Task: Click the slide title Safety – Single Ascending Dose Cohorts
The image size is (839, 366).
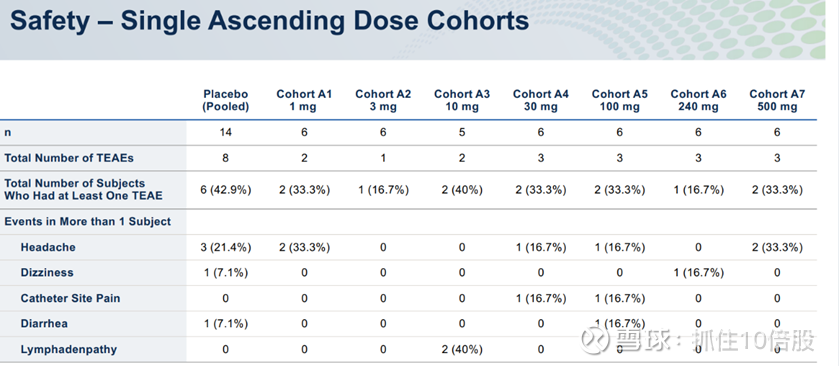Action: [x=270, y=21]
